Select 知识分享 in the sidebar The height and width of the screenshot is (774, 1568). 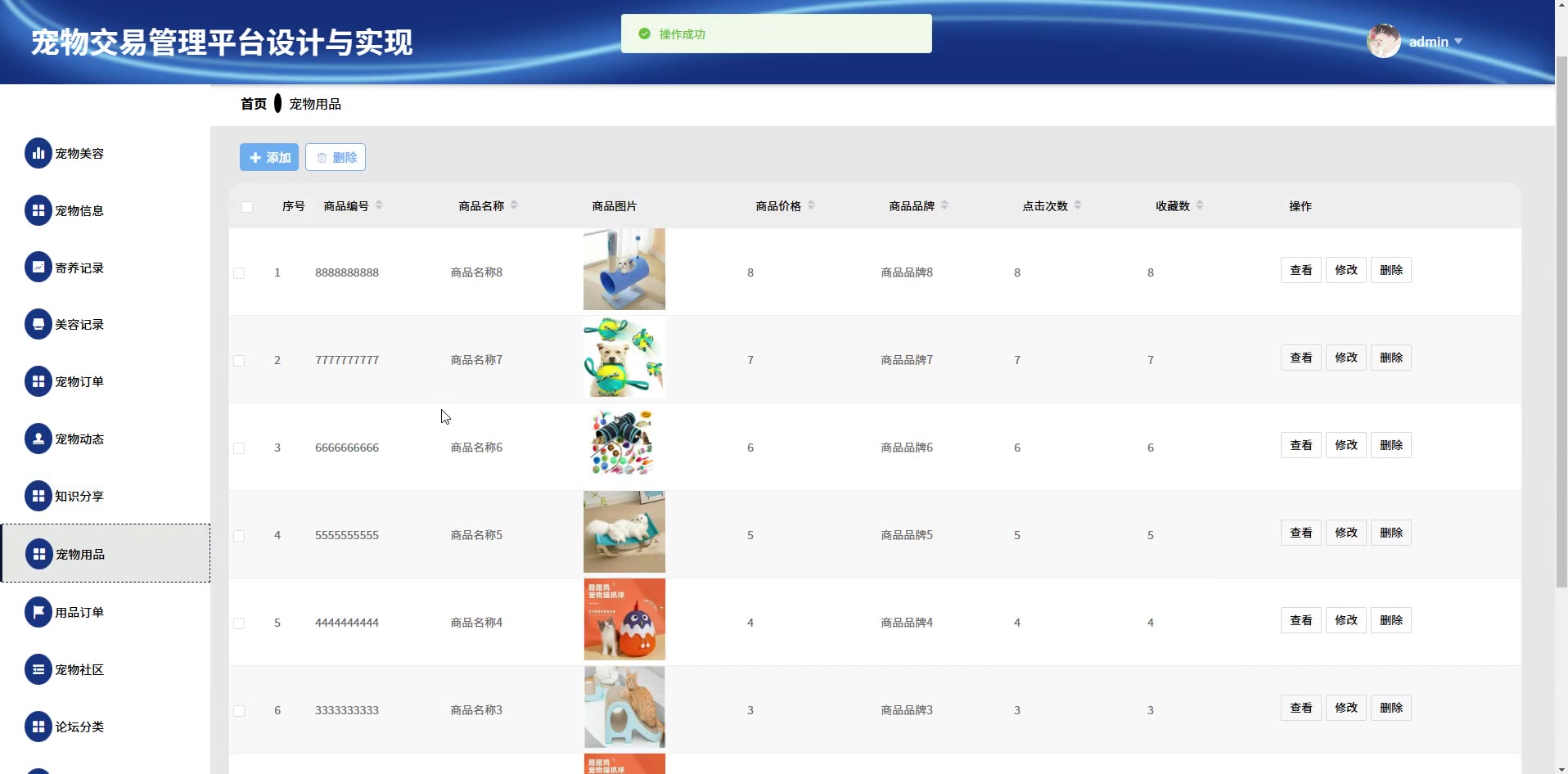(x=106, y=496)
